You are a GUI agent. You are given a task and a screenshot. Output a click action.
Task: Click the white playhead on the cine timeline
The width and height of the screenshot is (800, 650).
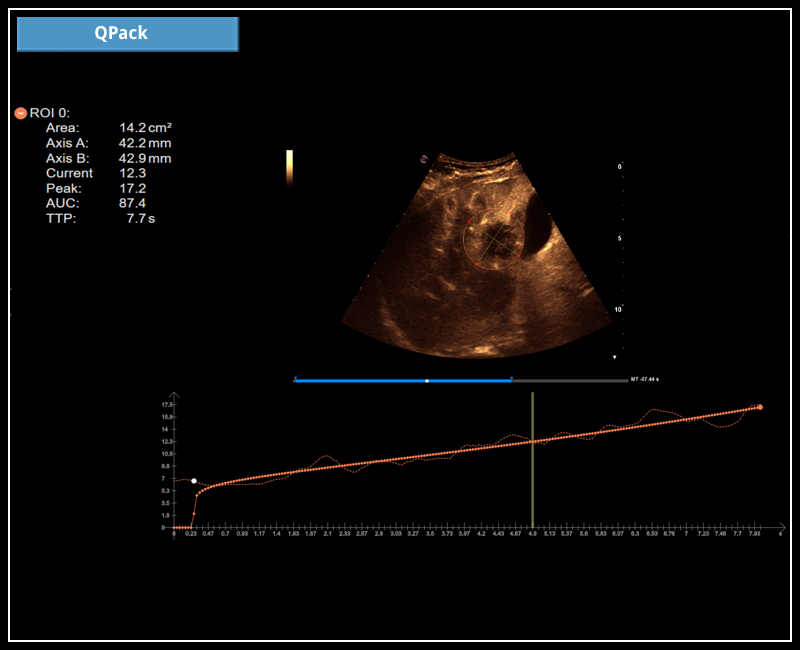click(x=427, y=381)
